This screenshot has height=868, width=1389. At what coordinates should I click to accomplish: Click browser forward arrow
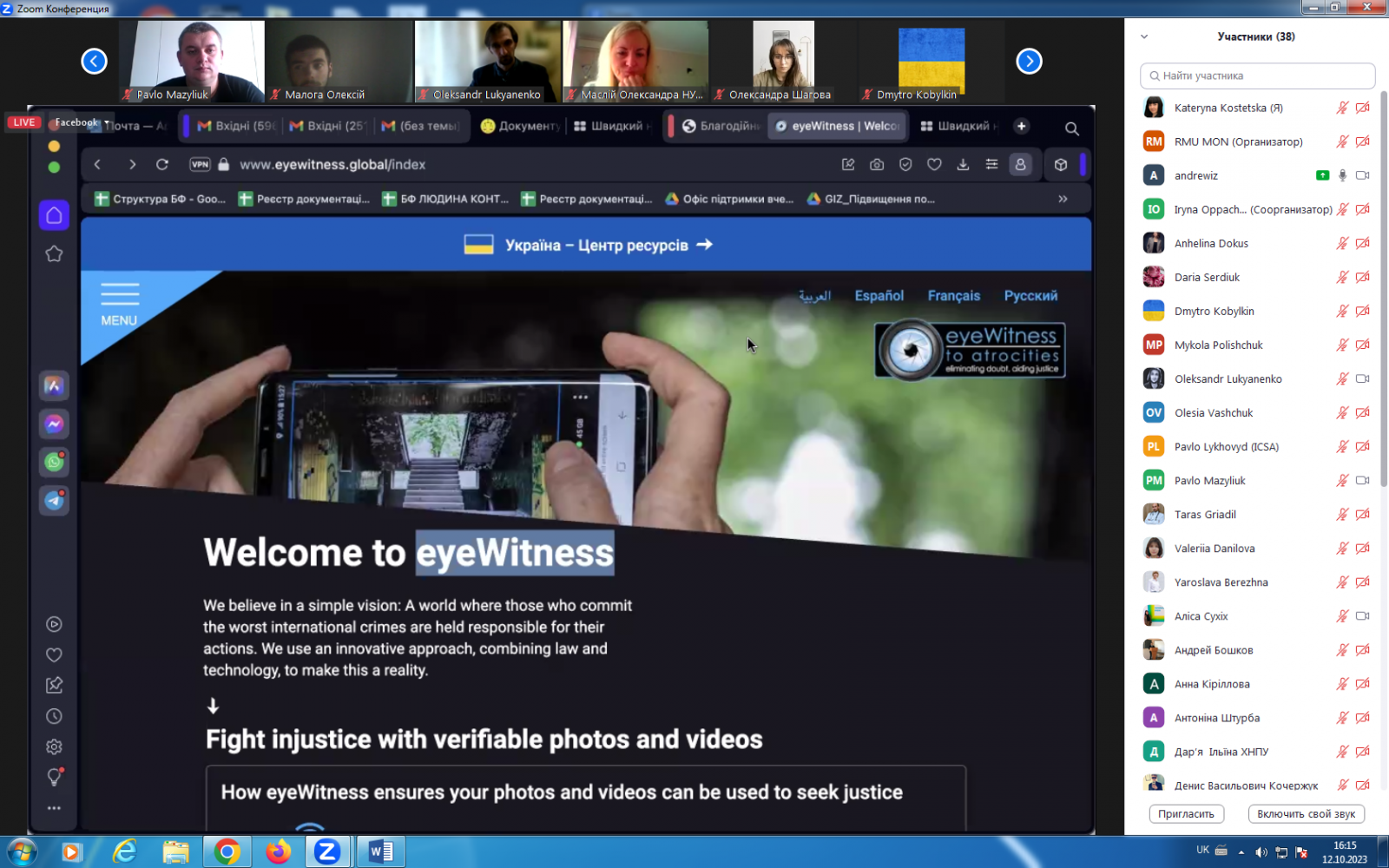[x=132, y=164]
